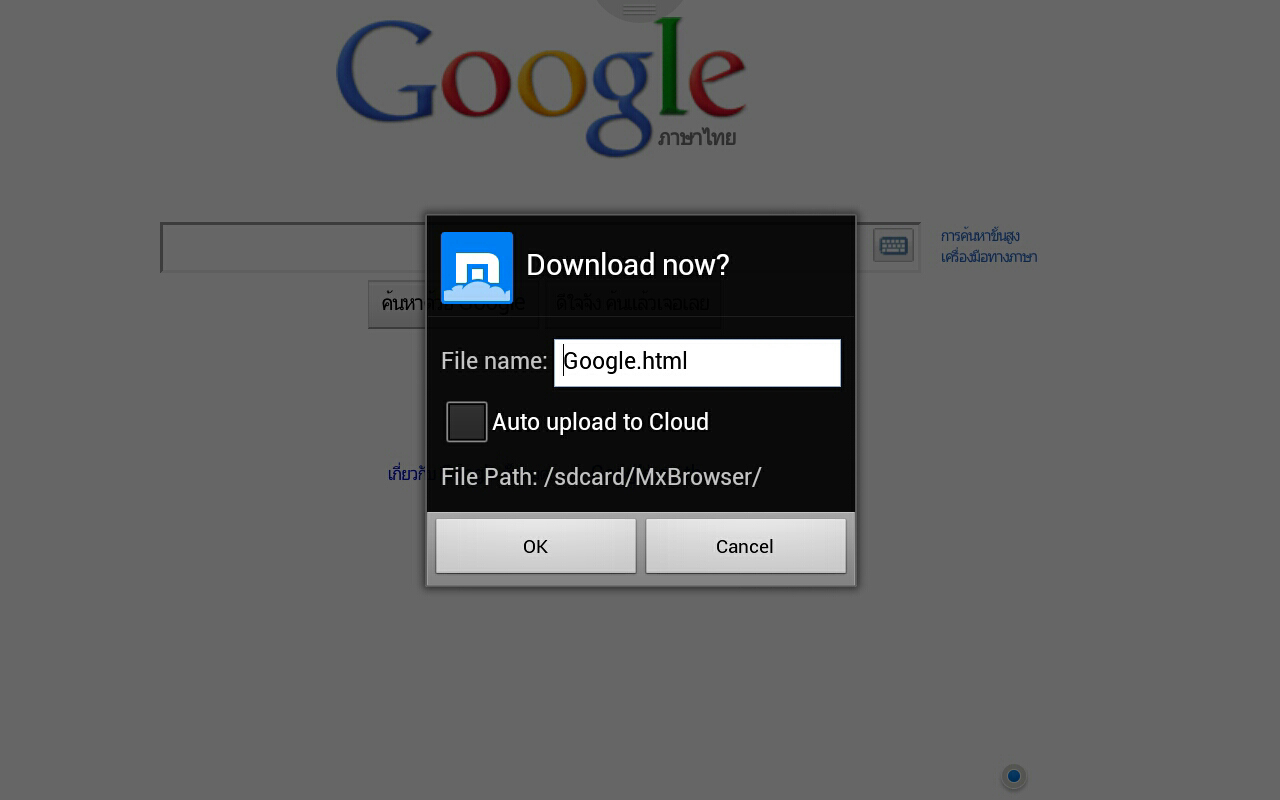Click the 'Download now?' dialog title
This screenshot has width=1280, height=800.
click(x=628, y=265)
